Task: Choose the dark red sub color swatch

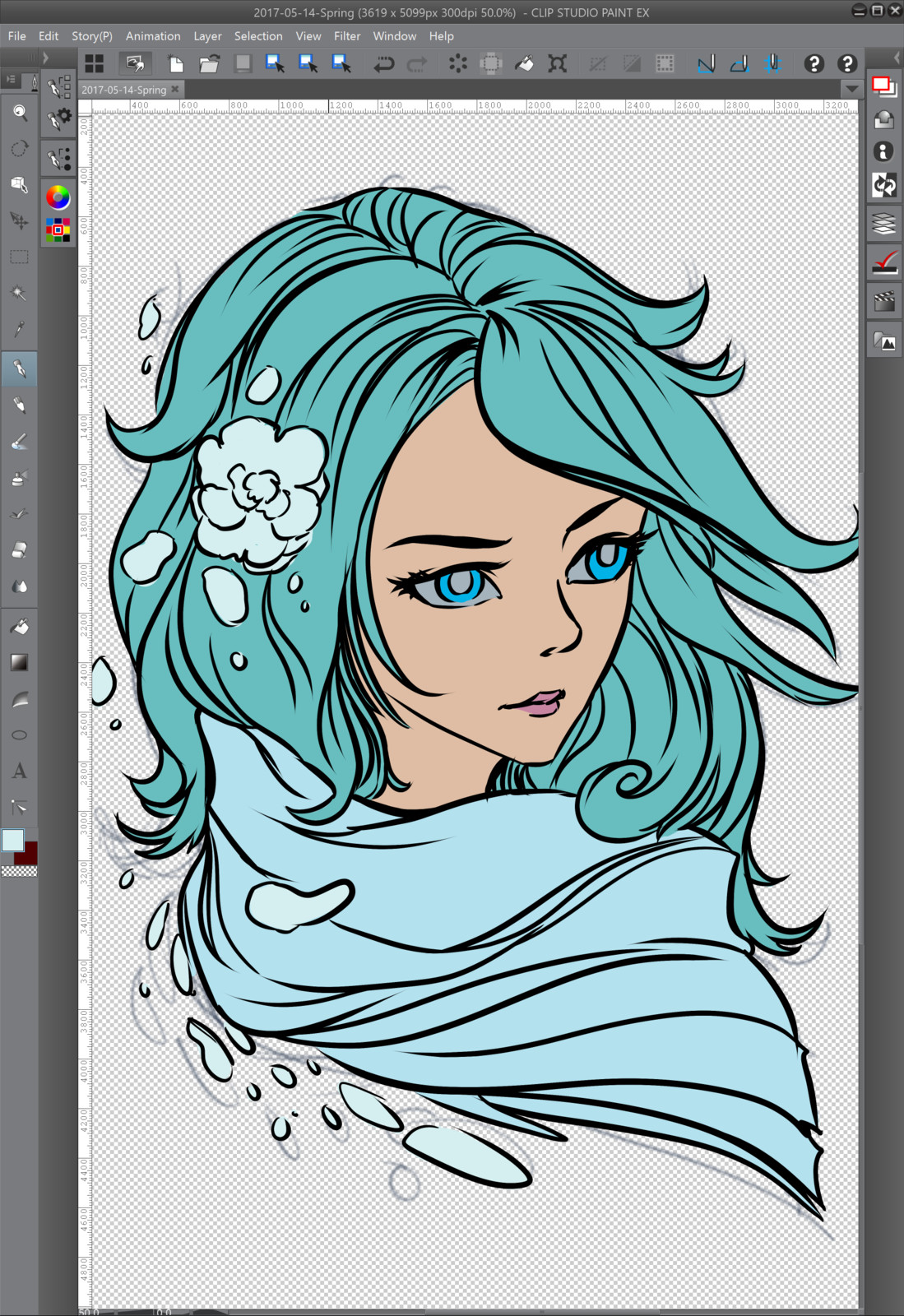Action: [x=30, y=856]
